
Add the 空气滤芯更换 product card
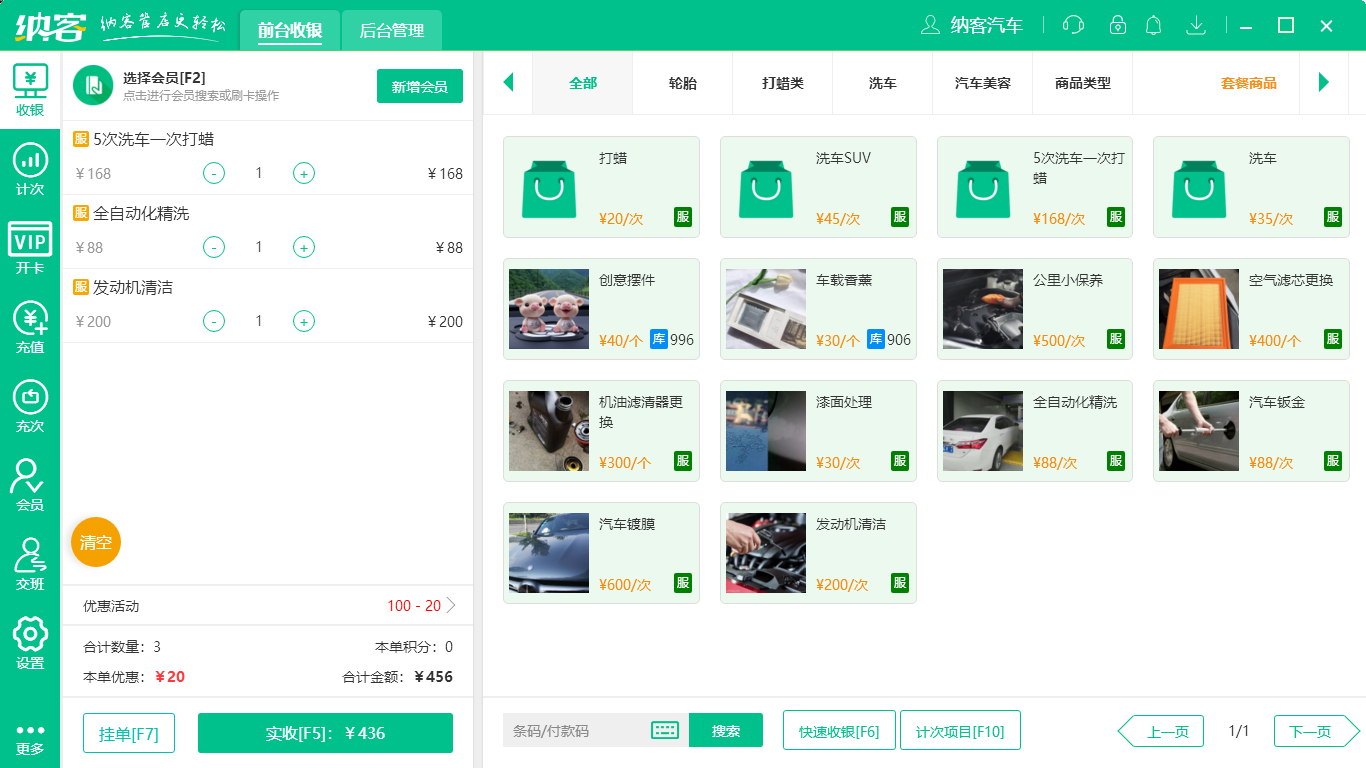[x=1251, y=309]
